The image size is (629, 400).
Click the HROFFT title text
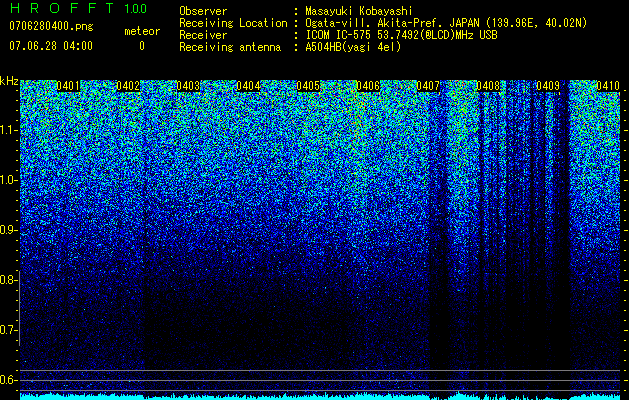point(62,8)
